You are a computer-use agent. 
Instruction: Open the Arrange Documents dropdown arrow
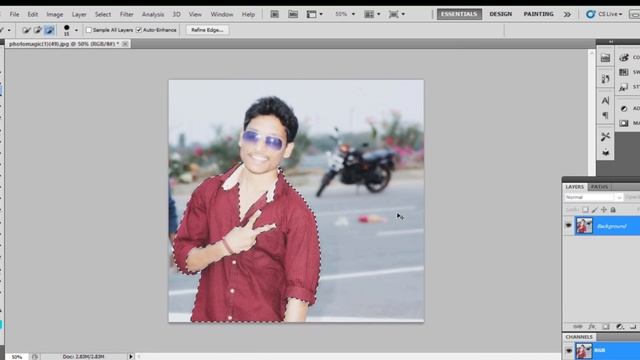(x=378, y=14)
